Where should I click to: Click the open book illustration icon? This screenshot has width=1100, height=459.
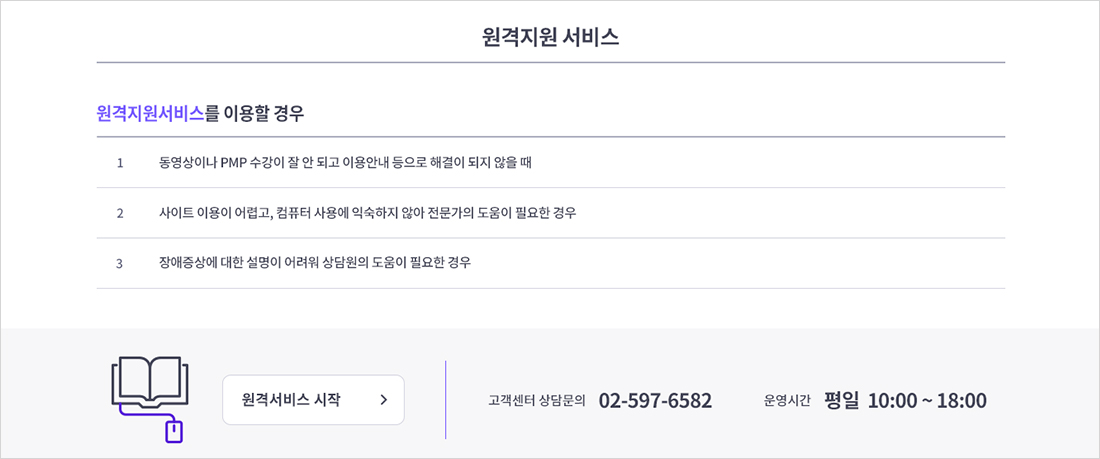(150, 381)
